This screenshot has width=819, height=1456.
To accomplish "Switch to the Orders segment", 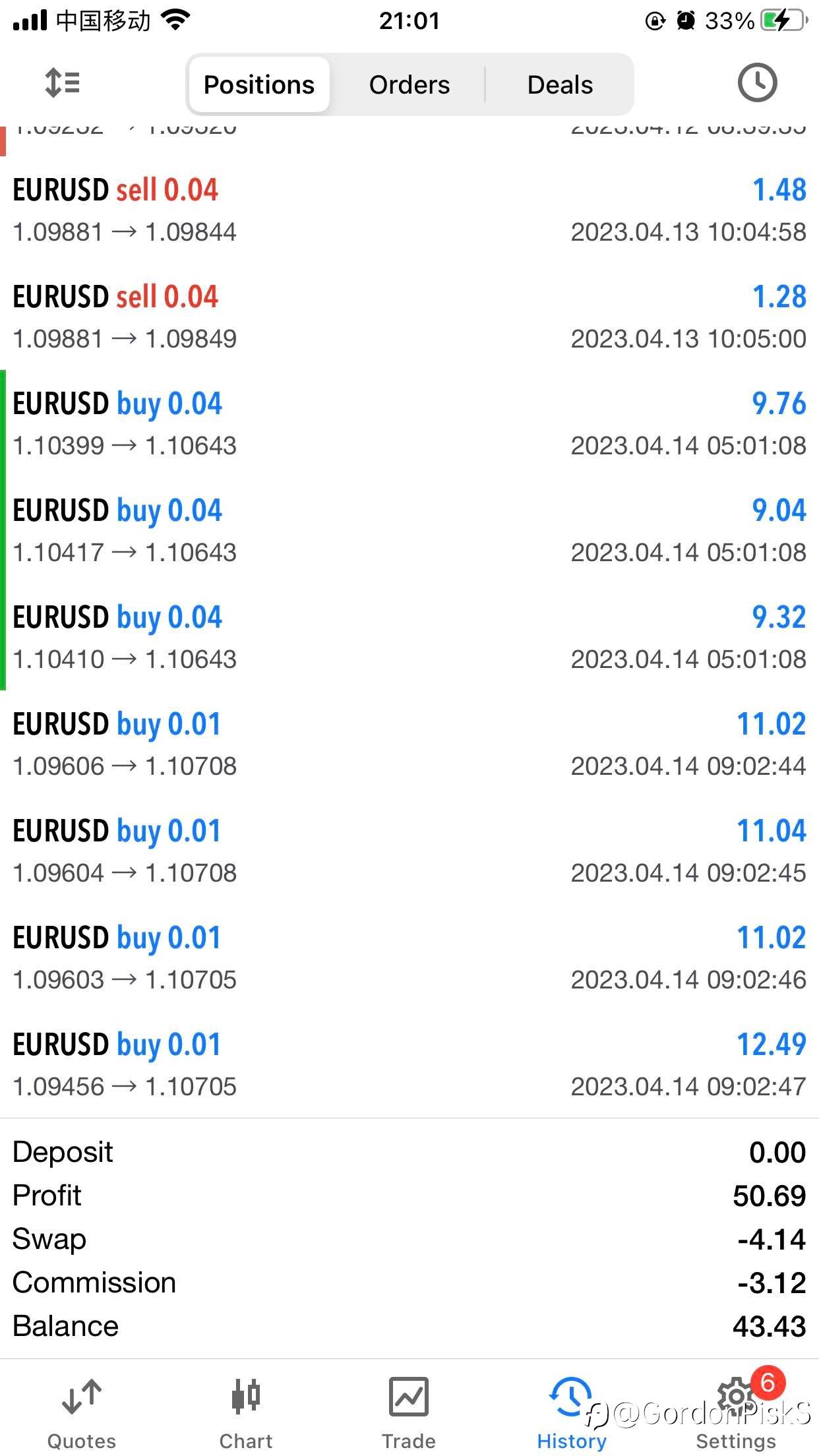I will [409, 84].
